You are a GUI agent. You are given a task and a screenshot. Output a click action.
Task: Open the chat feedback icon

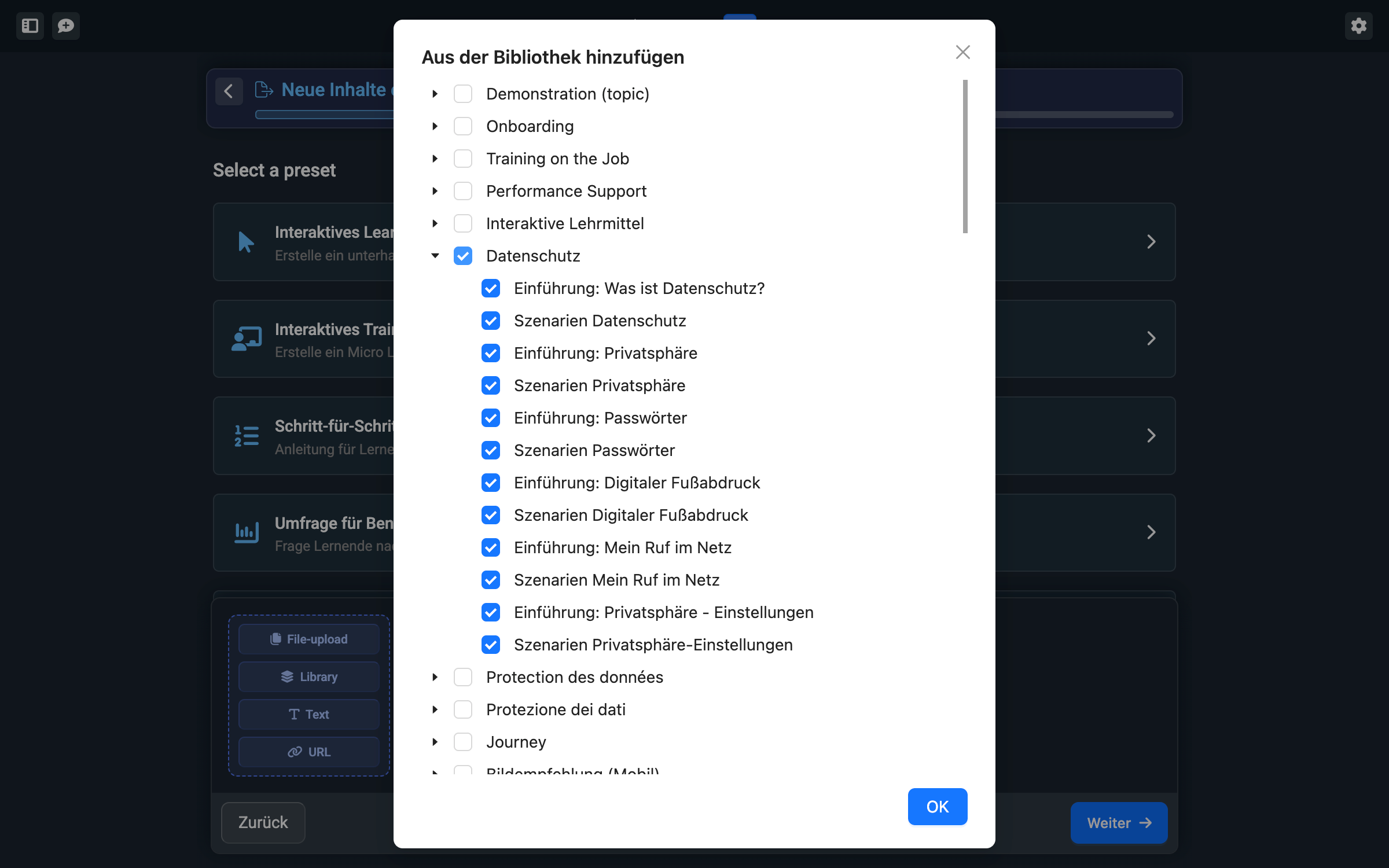(x=66, y=25)
